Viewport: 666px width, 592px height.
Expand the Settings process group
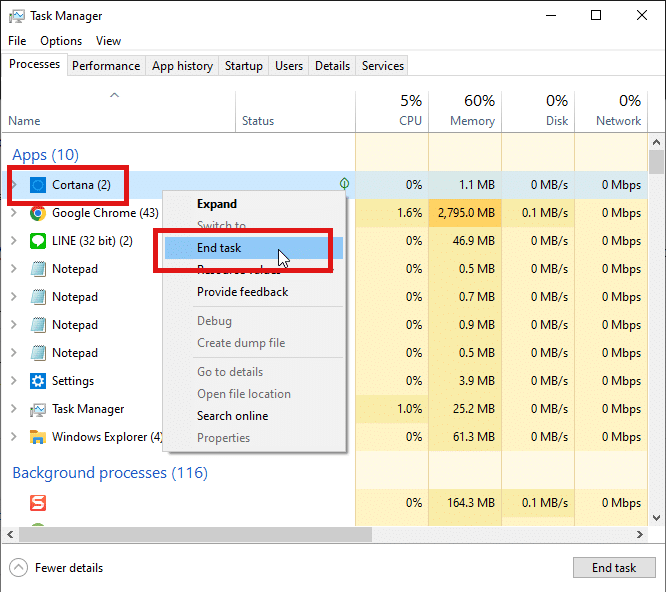[14, 381]
